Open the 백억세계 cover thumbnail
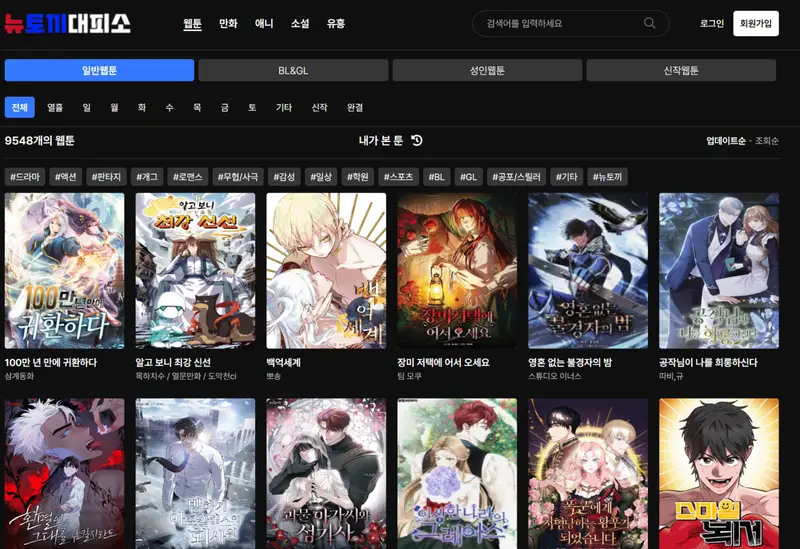This screenshot has height=549, width=800. (326, 271)
